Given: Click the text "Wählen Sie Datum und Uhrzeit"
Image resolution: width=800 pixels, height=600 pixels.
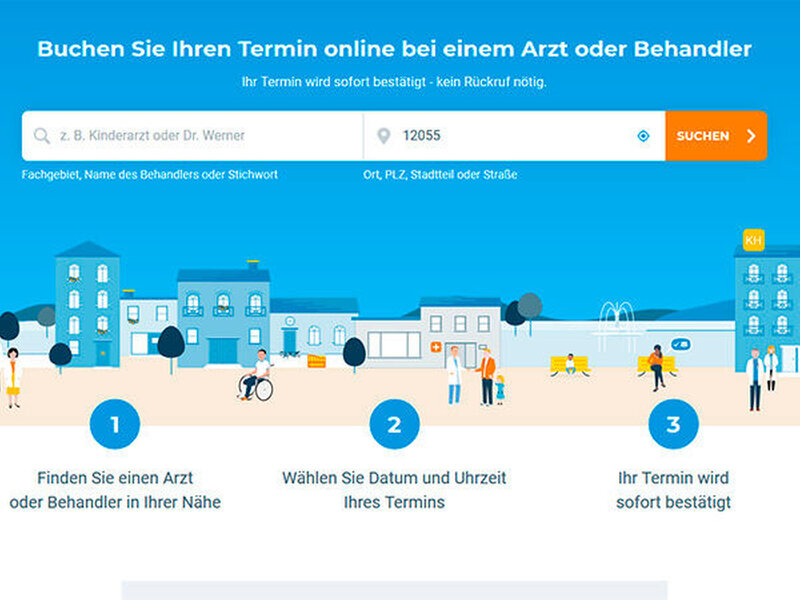Looking at the screenshot, I should 394,478.
